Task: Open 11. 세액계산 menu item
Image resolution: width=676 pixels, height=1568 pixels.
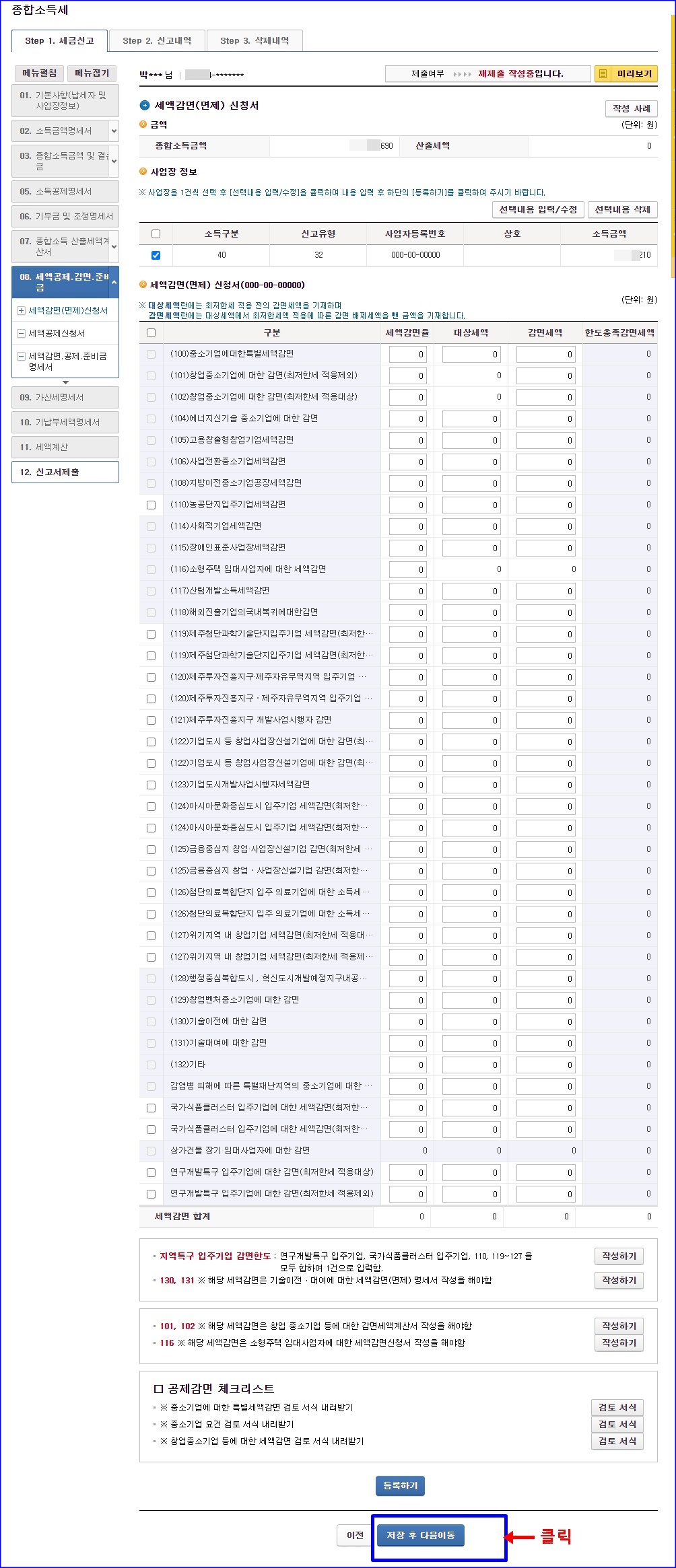Action: [x=65, y=448]
